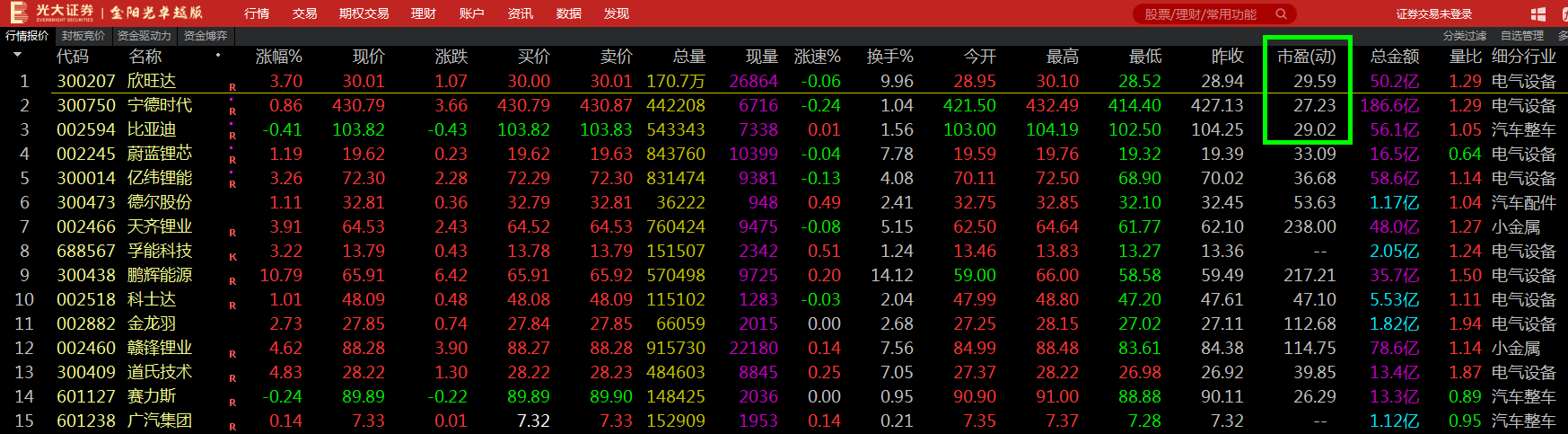This screenshot has height=434, width=1568.
Task: Open the 账户 menu
Action: point(471,13)
